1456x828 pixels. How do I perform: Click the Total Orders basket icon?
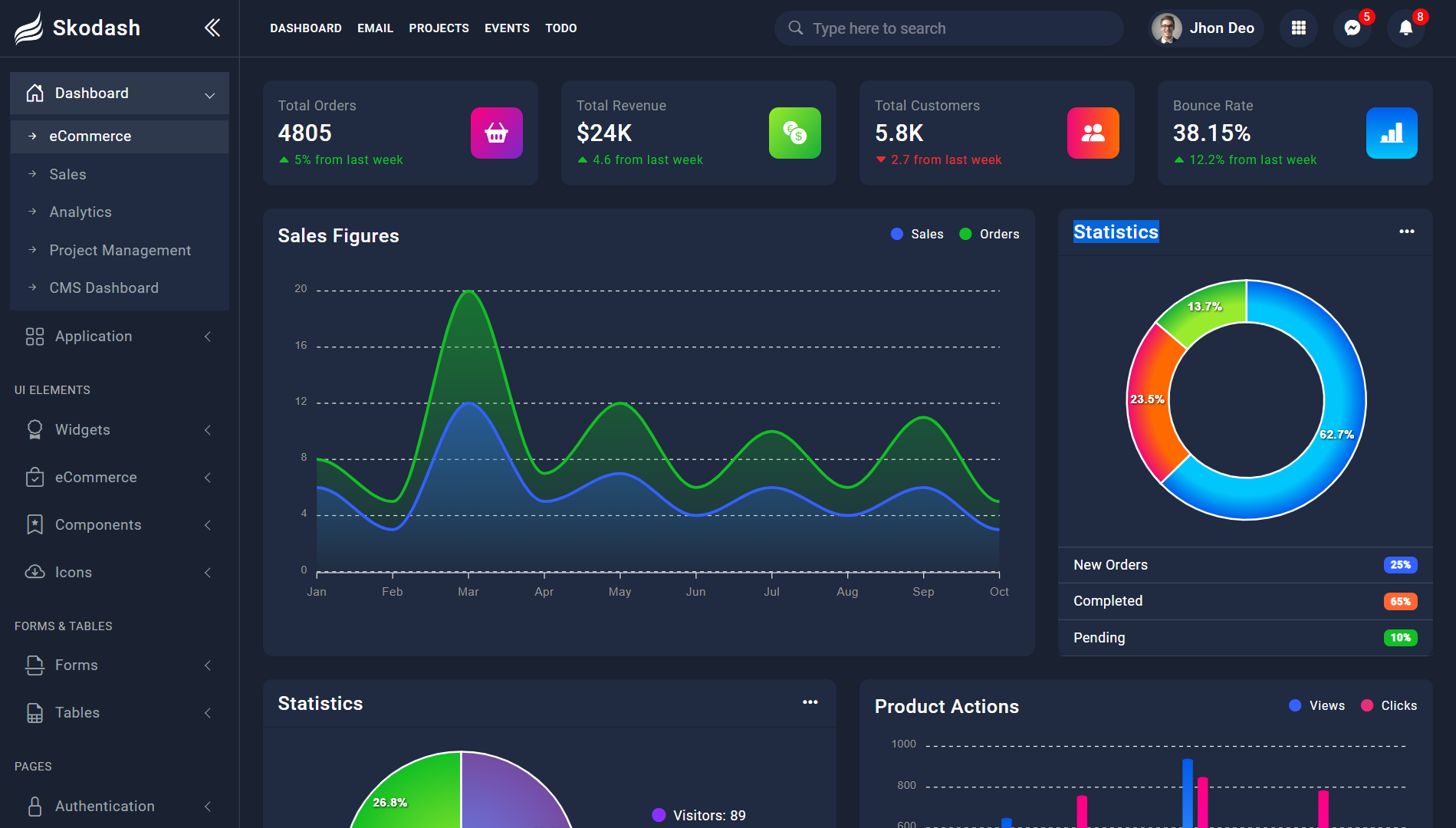(x=496, y=133)
